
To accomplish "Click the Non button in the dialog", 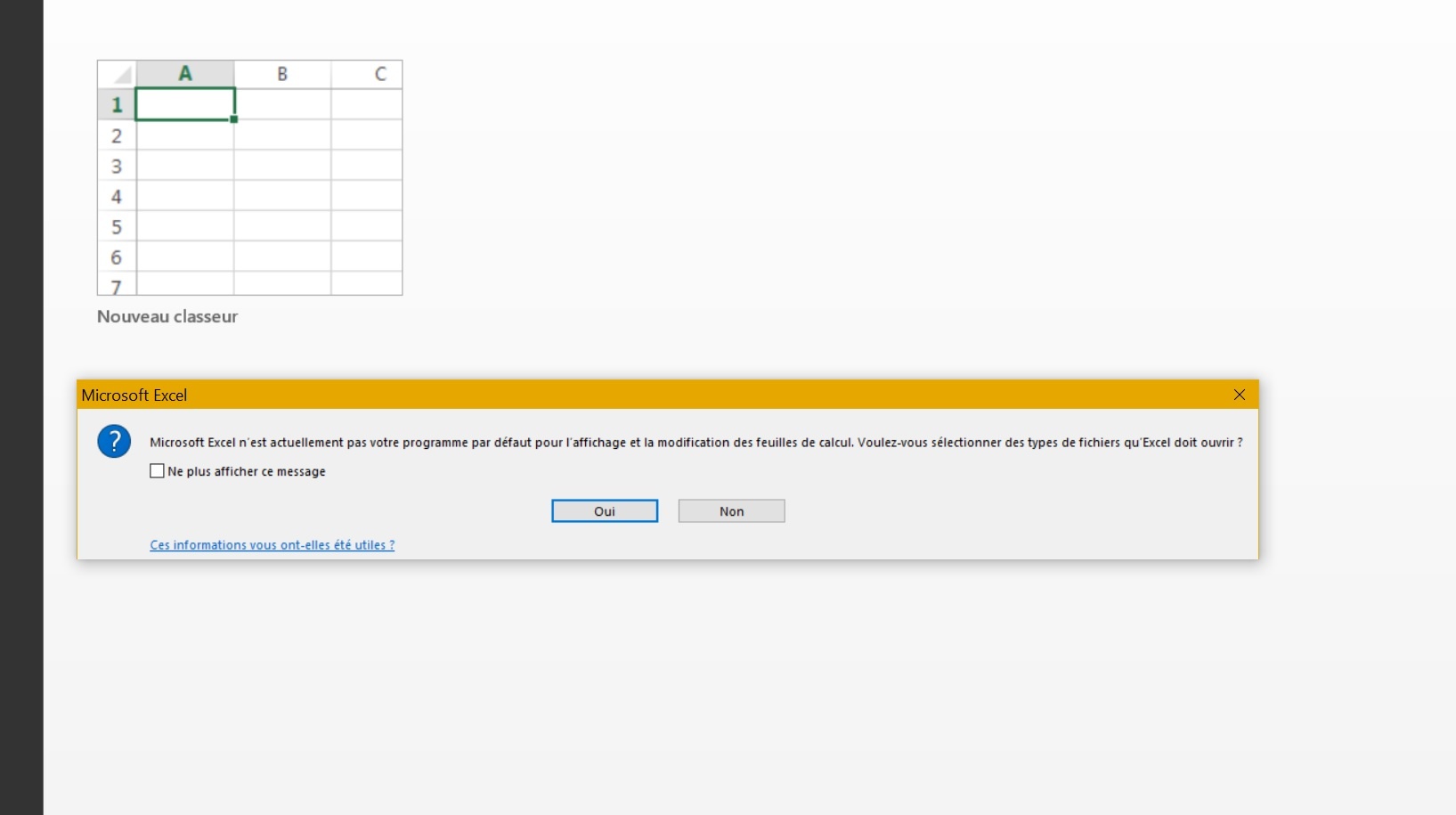I will (731, 511).
